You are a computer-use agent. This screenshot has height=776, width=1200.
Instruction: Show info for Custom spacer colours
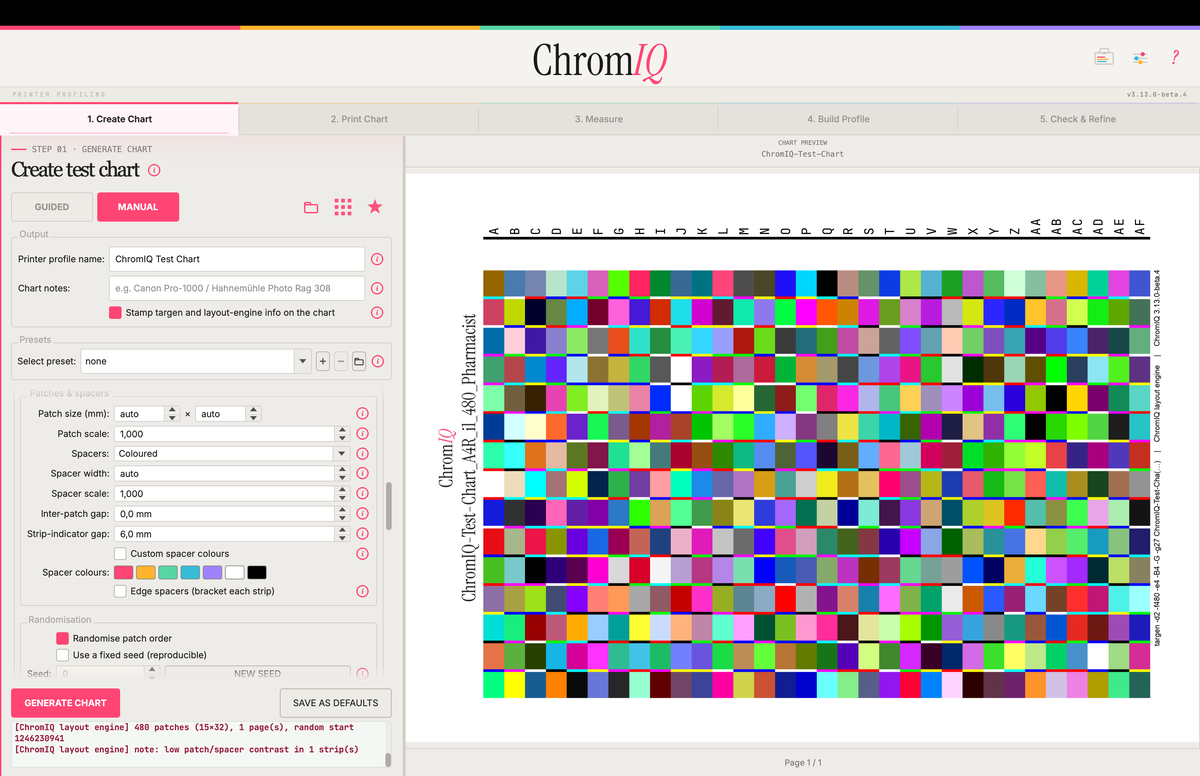(x=363, y=553)
